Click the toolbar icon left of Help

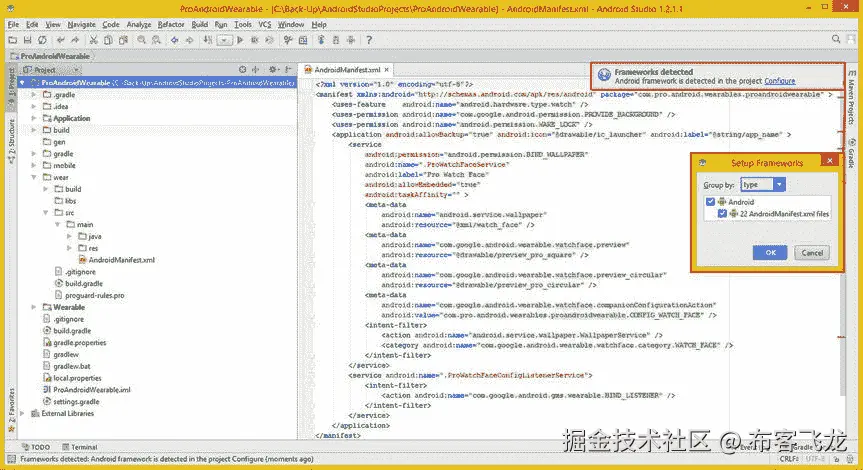pyautogui.click(x=351, y=40)
